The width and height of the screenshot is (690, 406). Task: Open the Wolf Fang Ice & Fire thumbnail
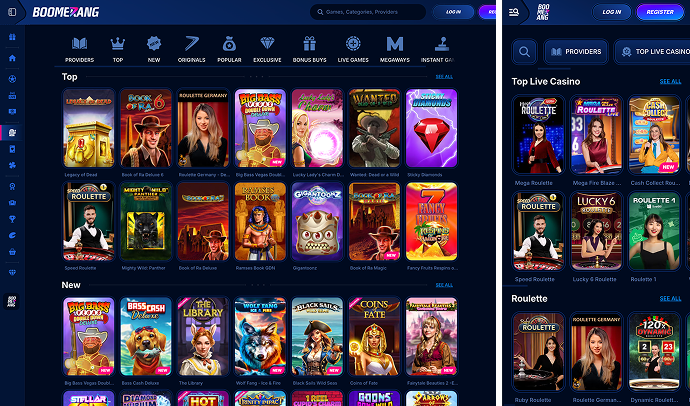point(261,337)
